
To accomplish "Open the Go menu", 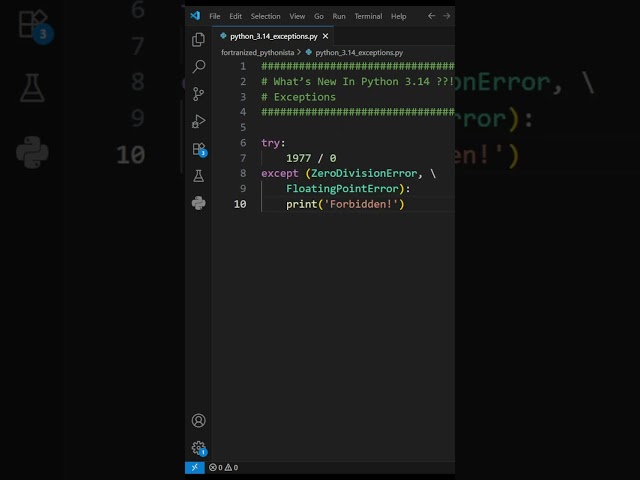I will click(319, 16).
